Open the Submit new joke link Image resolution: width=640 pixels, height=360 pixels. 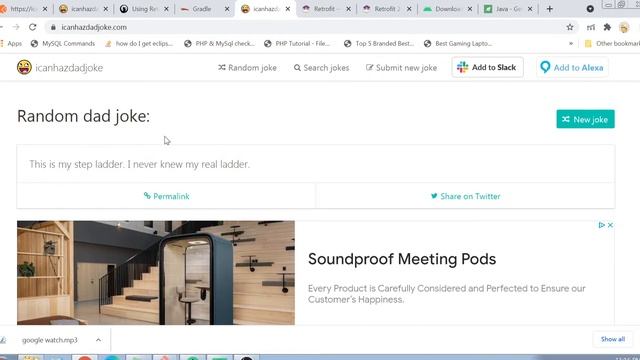(x=401, y=68)
